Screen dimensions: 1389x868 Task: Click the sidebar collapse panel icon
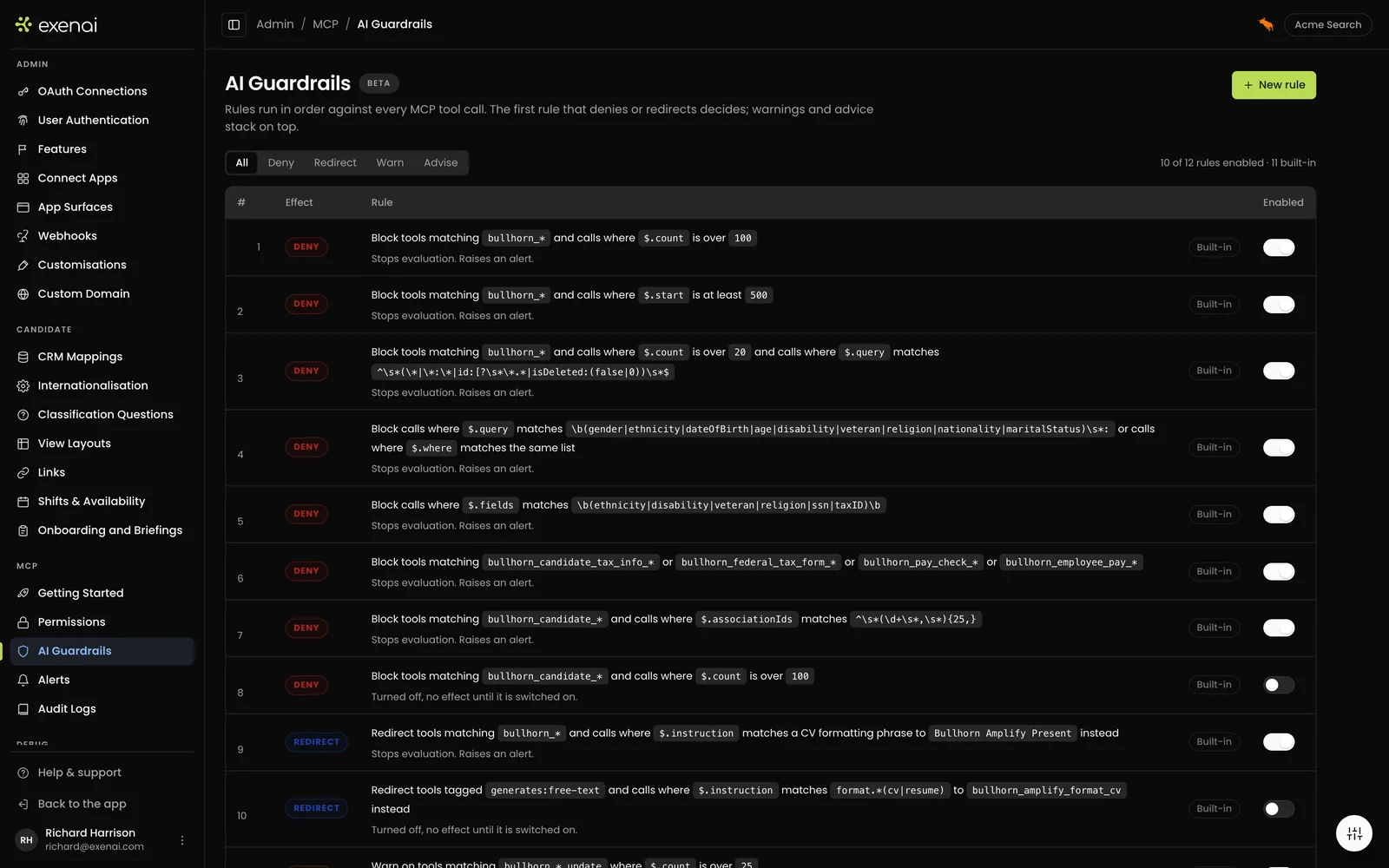click(234, 24)
